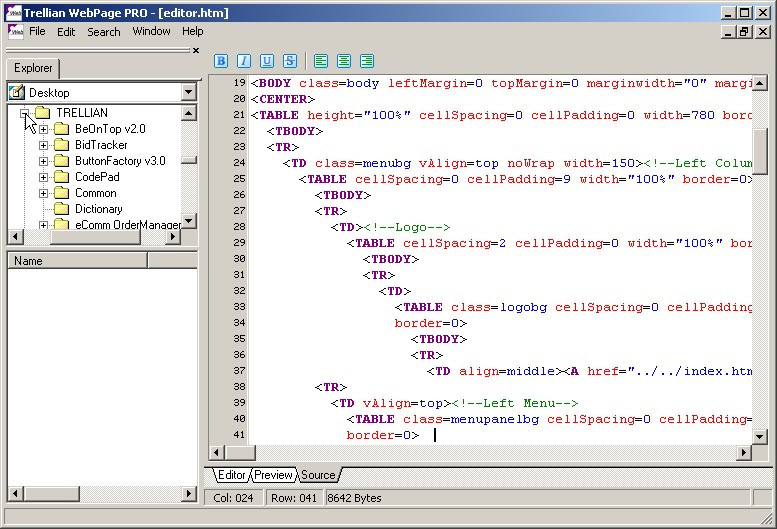Select the CodePad folder icon
Image resolution: width=777 pixels, height=529 pixels.
pyautogui.click(x=61, y=177)
